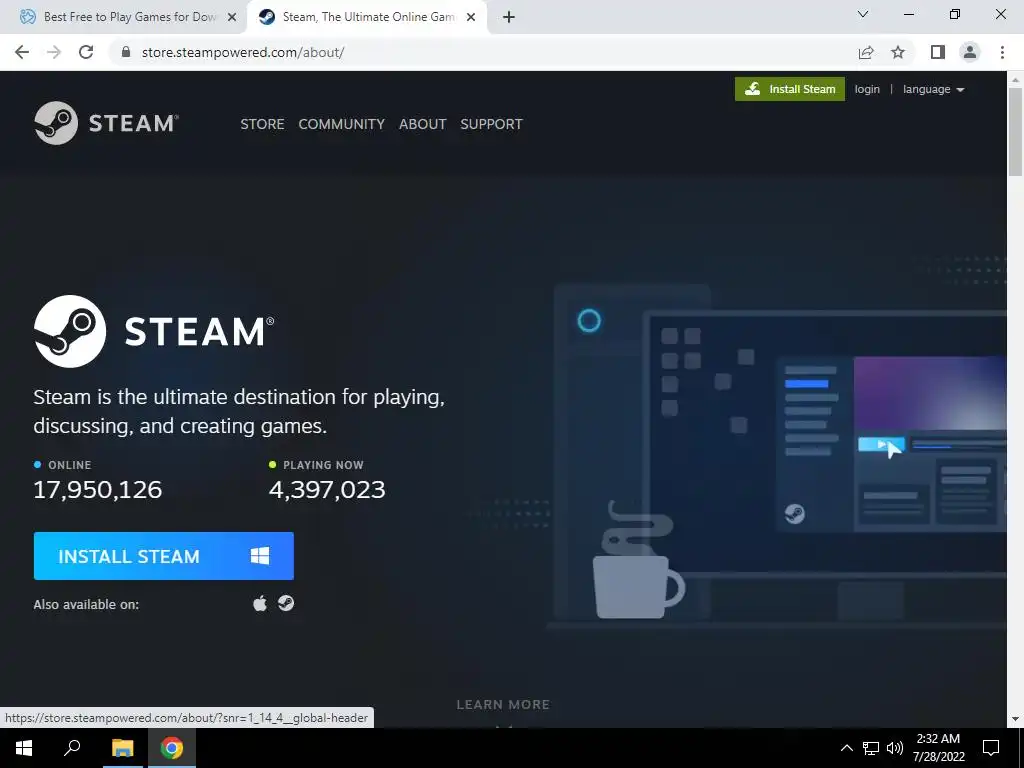Click the Steam client illustration
This screenshot has height=768, width=1024.
point(777,457)
